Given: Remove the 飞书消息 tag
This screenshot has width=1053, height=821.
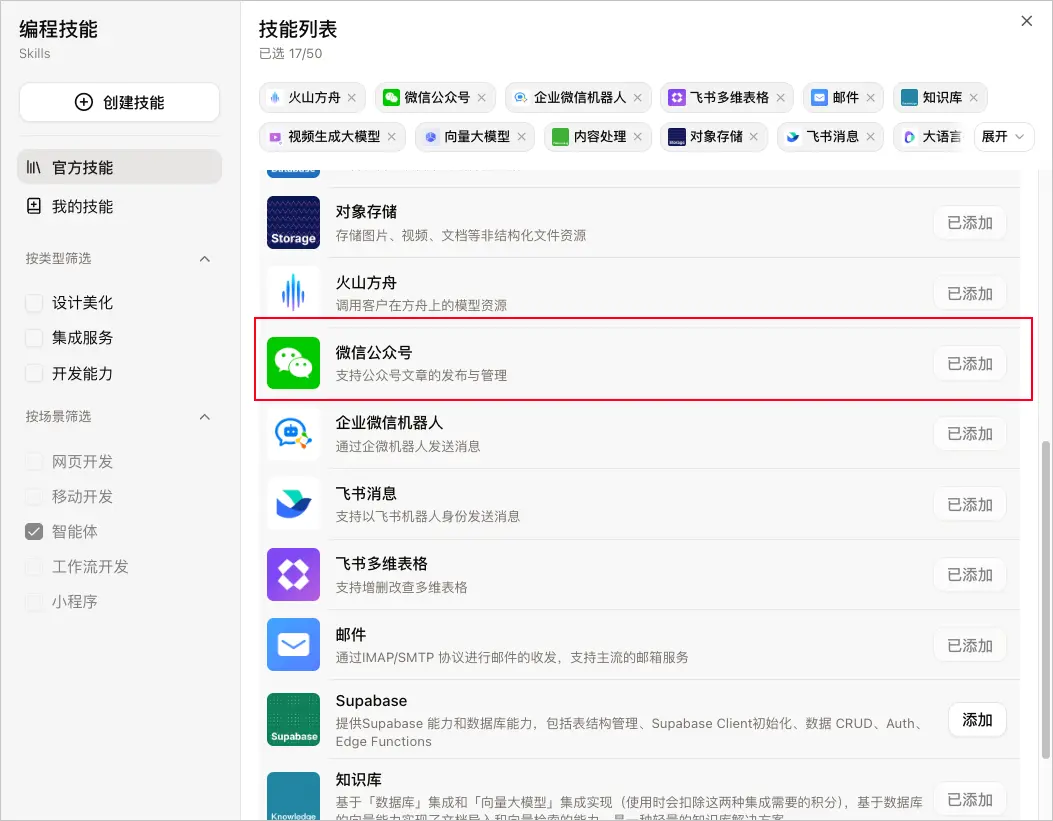Looking at the screenshot, I should 870,137.
